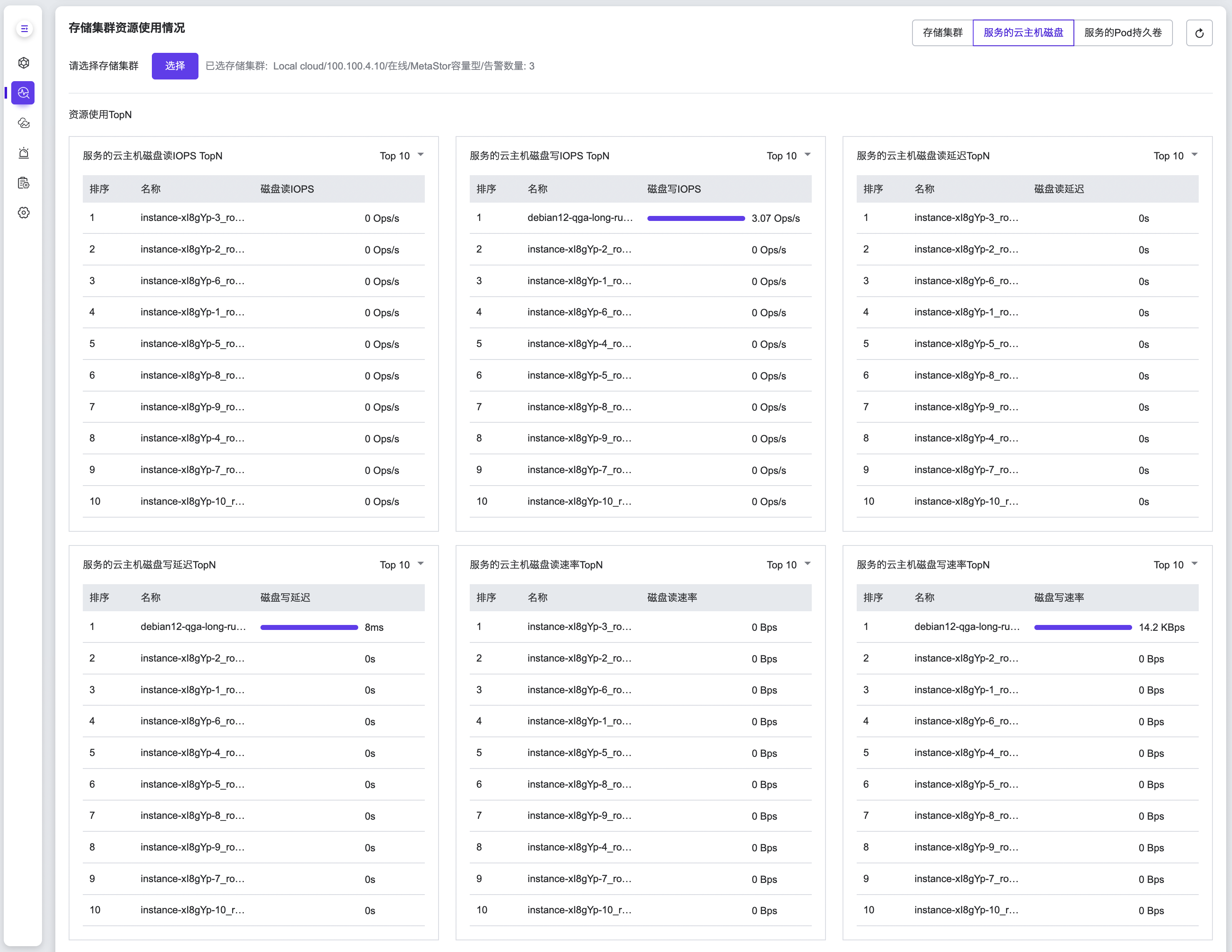Viewport: 1232px width, 952px height.
Task: Click the 磁盘读IOPS column header
Action: 287,189
